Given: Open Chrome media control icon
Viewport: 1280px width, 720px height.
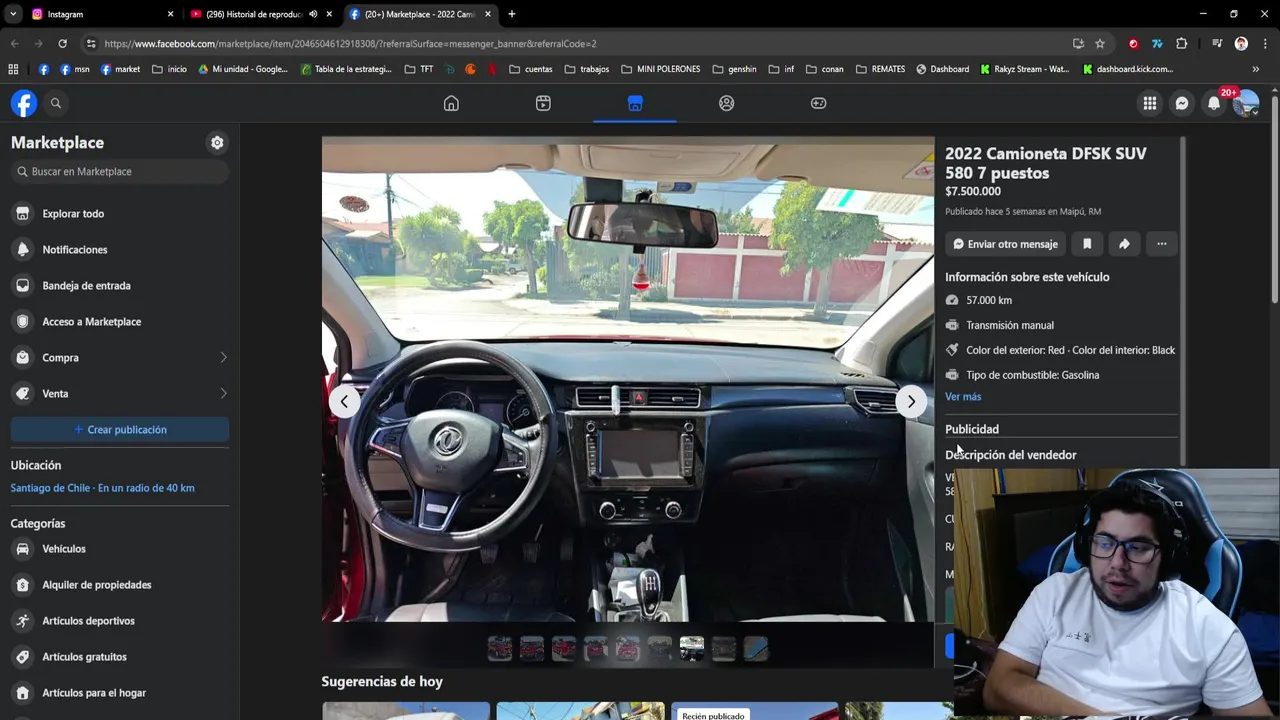Looking at the screenshot, I should (1217, 43).
